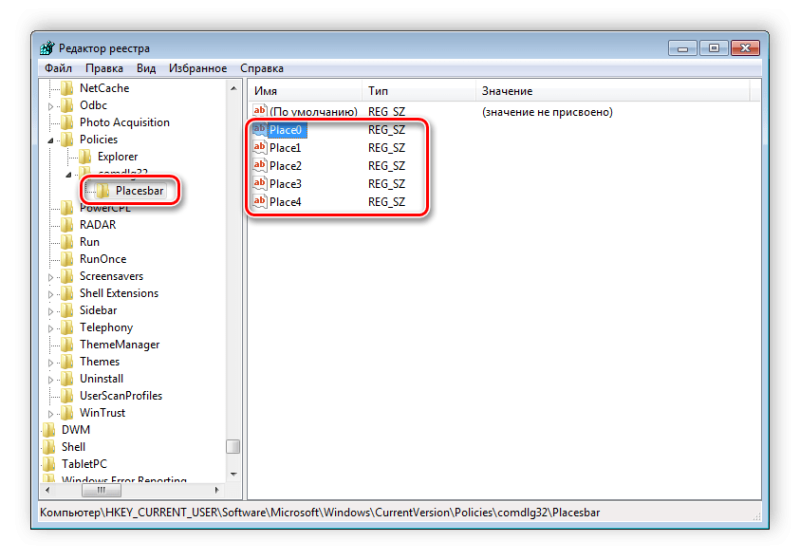800x560 pixels.
Task: Click the Sidebar folder icon
Action: click(67, 311)
